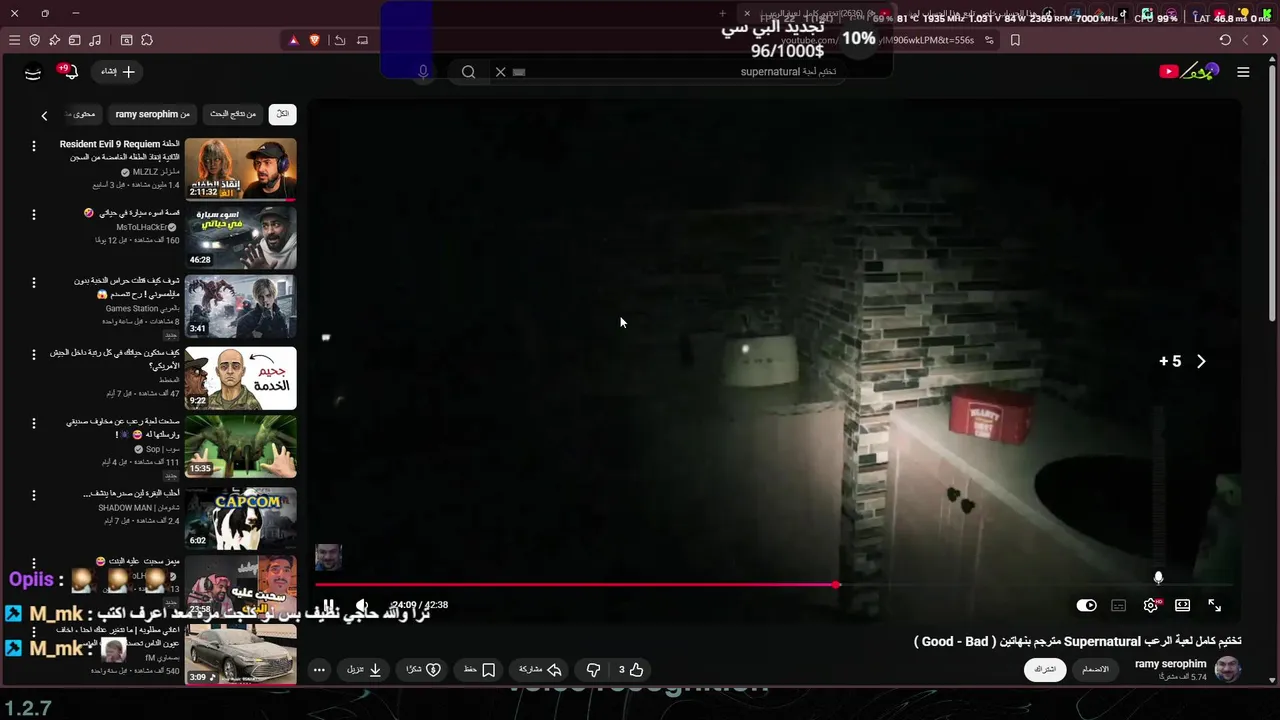Open the YouTube account avatar
Image resolution: width=1280 pixels, height=720 pixels.
point(33,72)
